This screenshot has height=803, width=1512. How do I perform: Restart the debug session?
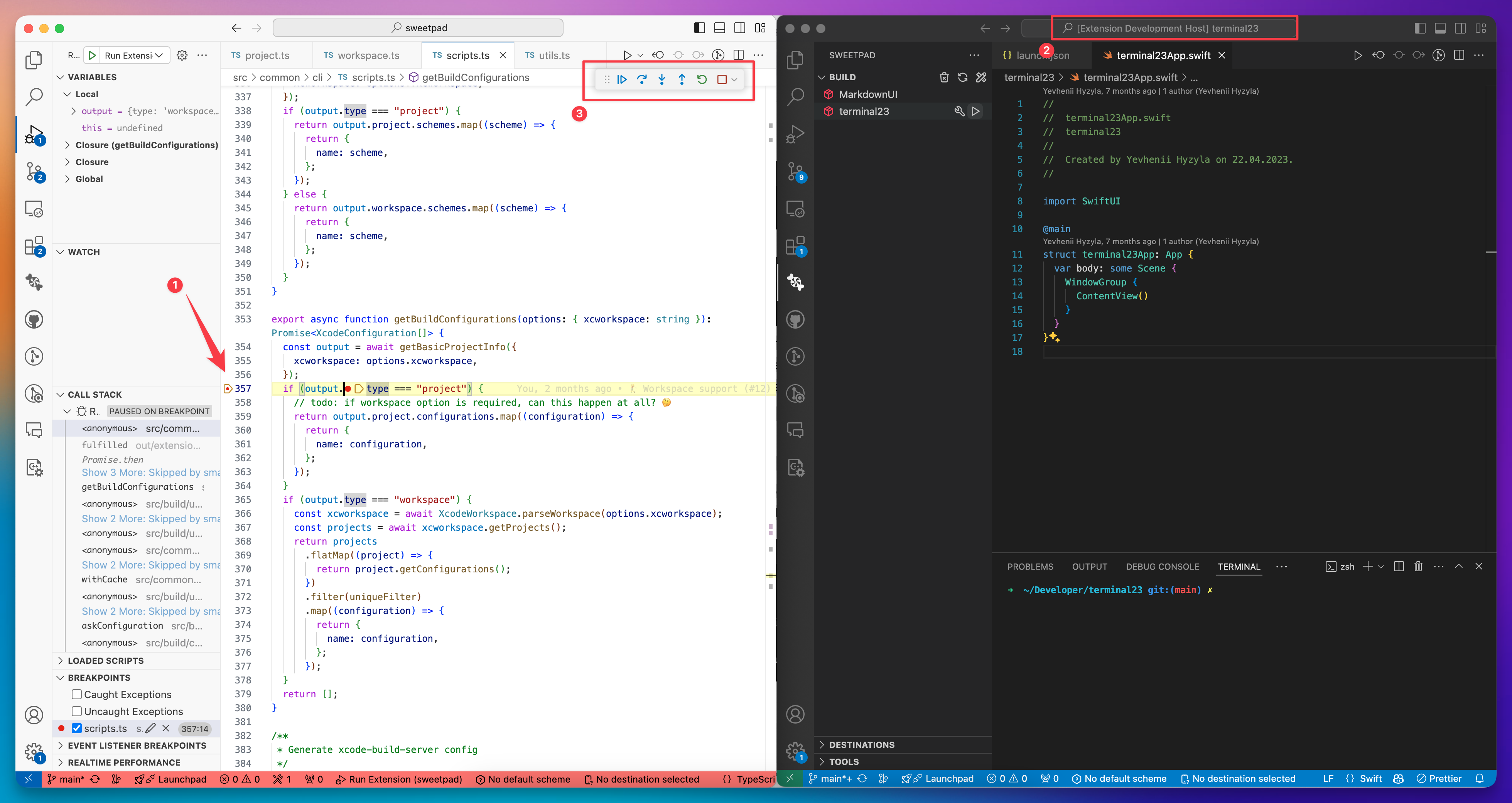click(x=702, y=79)
